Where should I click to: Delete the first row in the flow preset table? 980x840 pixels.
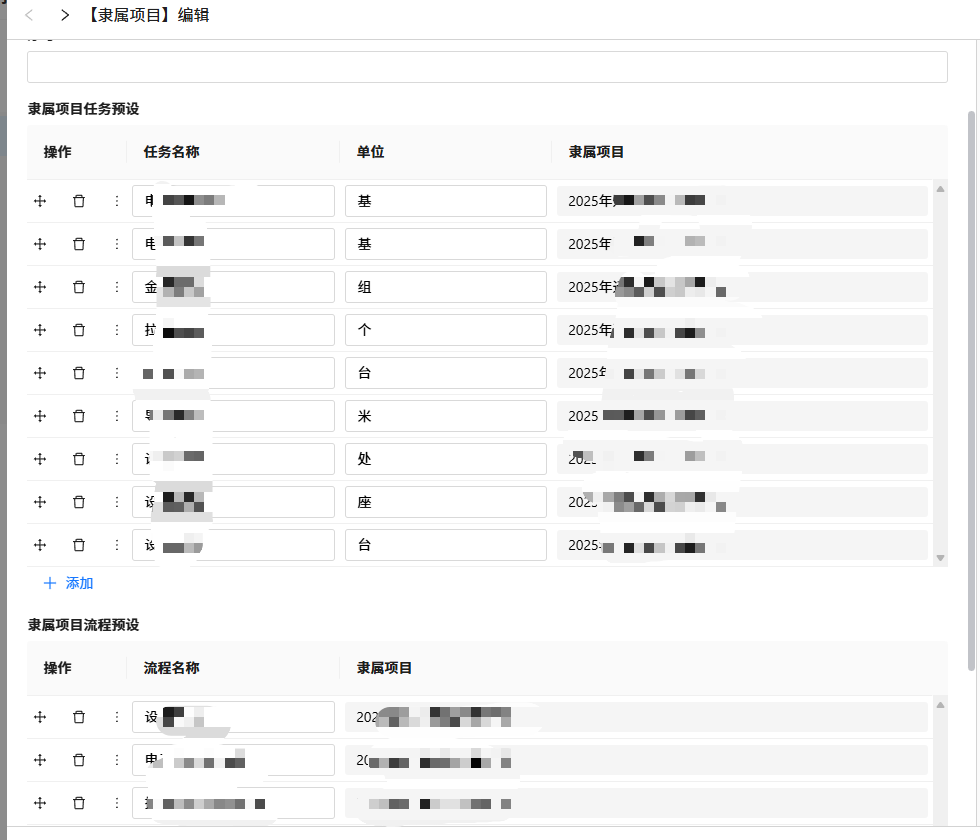[79, 717]
